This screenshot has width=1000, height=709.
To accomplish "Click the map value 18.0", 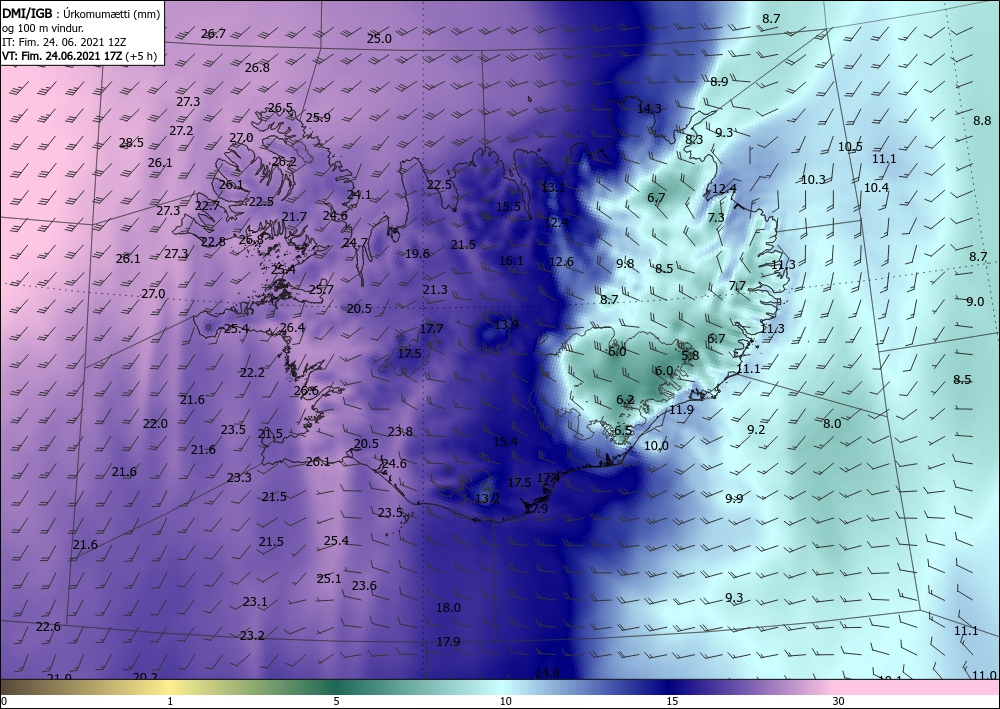I will 448,608.
